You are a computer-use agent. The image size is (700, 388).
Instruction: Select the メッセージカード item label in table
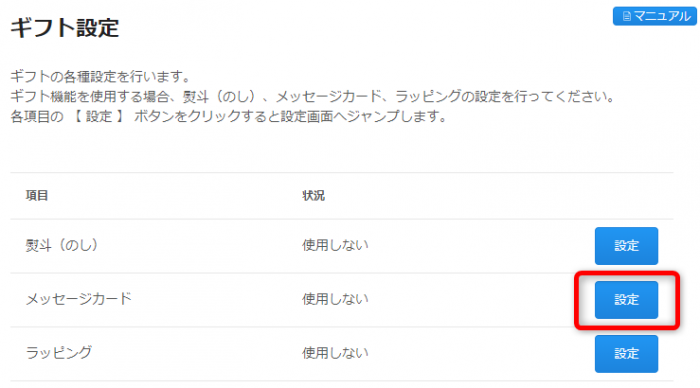point(79,299)
